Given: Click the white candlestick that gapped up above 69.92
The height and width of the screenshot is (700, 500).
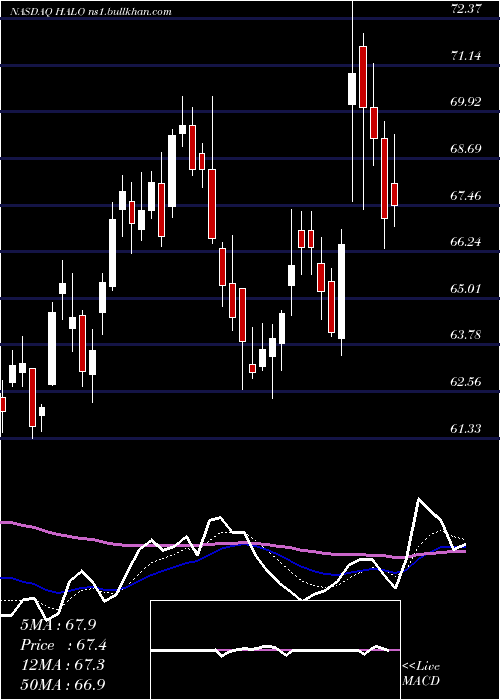Looking at the screenshot, I should 352,89.
